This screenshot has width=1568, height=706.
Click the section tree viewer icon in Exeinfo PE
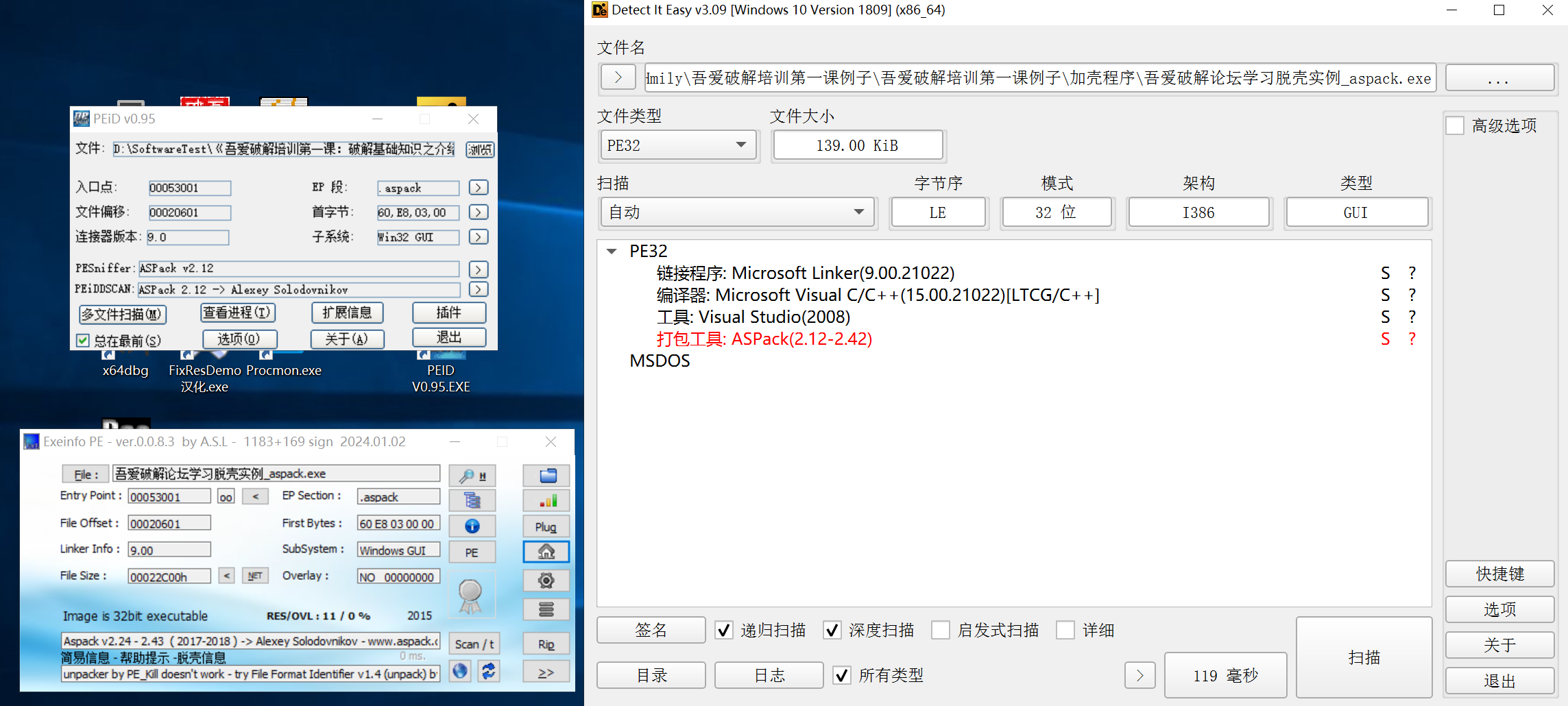coord(472,500)
